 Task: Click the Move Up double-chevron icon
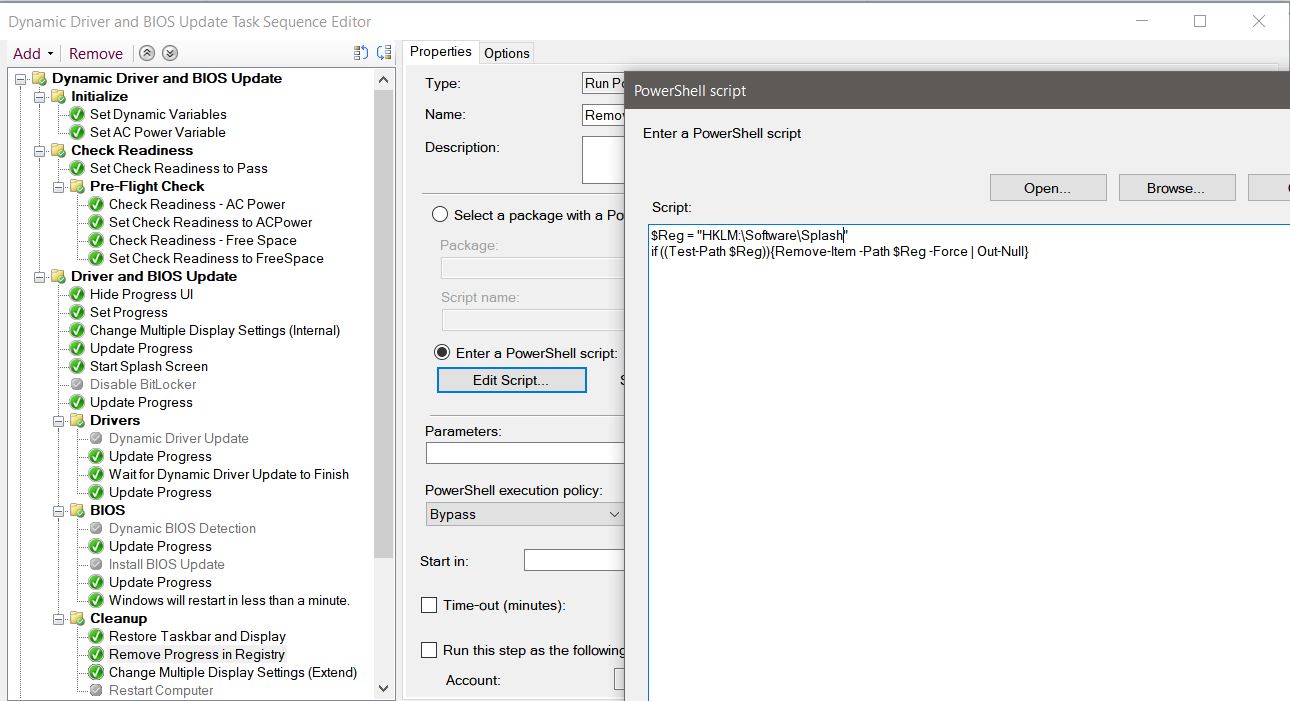[x=147, y=54]
